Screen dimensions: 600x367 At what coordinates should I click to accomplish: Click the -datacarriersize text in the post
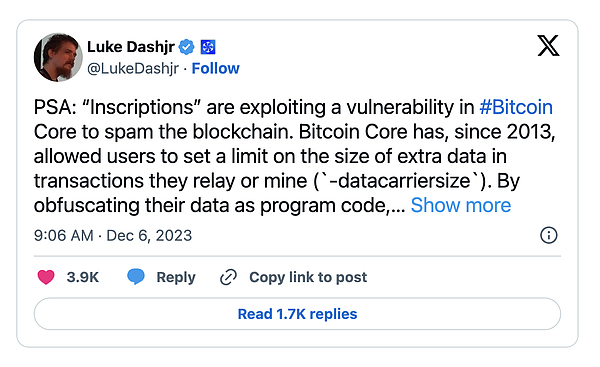click(x=399, y=181)
